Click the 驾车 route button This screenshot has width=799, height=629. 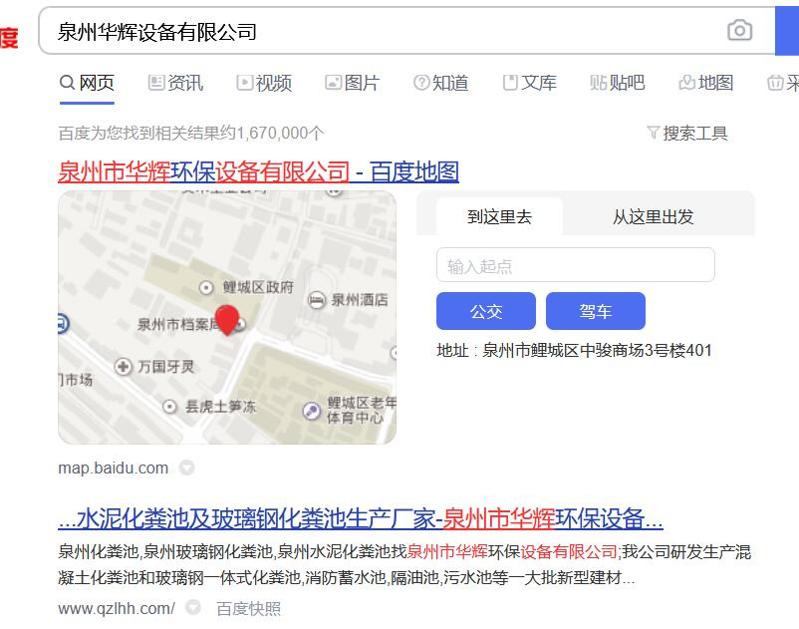coord(596,311)
